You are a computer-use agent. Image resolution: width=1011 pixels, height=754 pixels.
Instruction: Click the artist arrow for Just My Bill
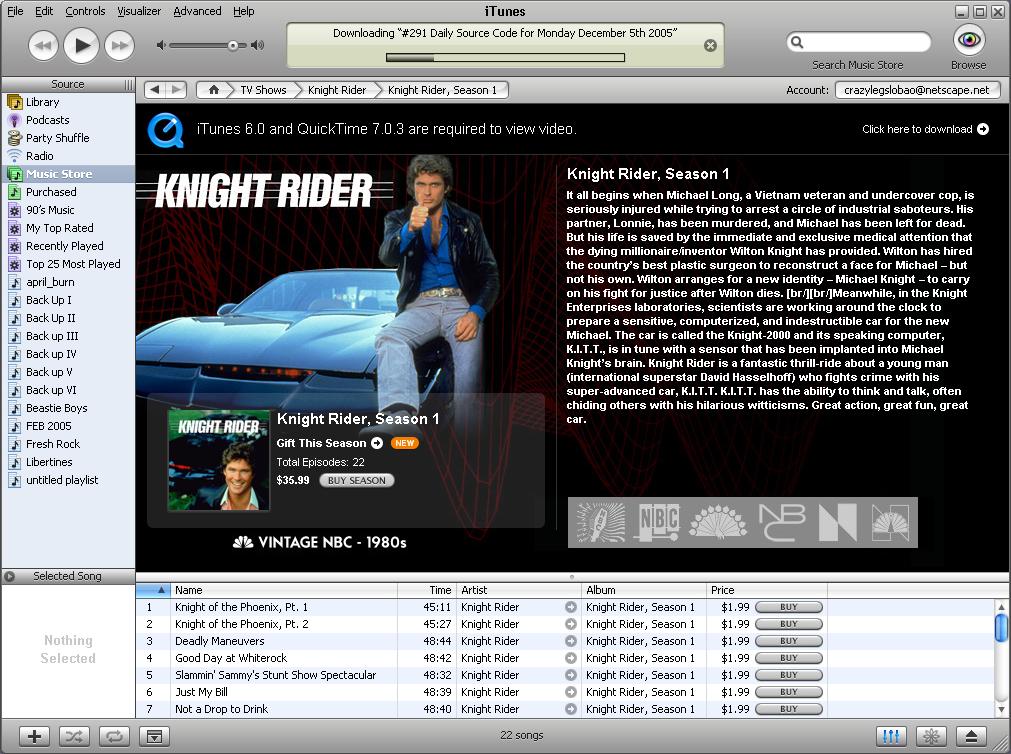point(571,692)
